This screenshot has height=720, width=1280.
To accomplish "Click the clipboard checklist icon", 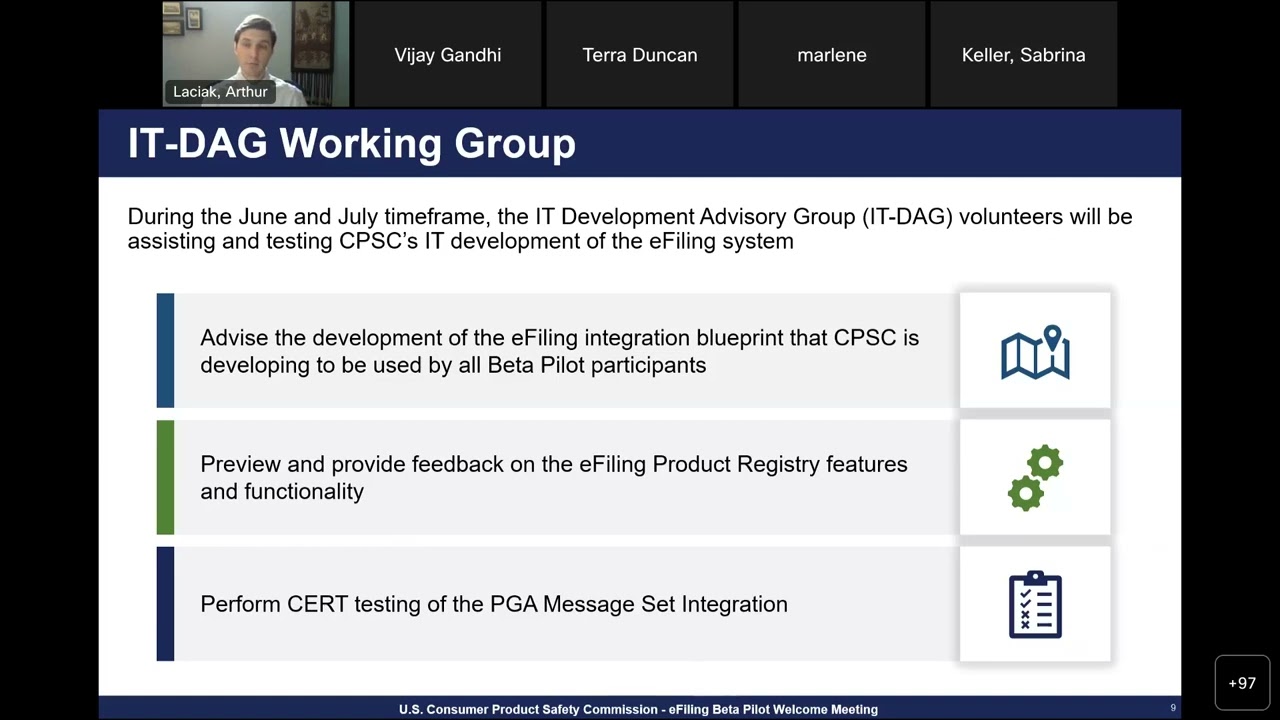I will [1035, 604].
